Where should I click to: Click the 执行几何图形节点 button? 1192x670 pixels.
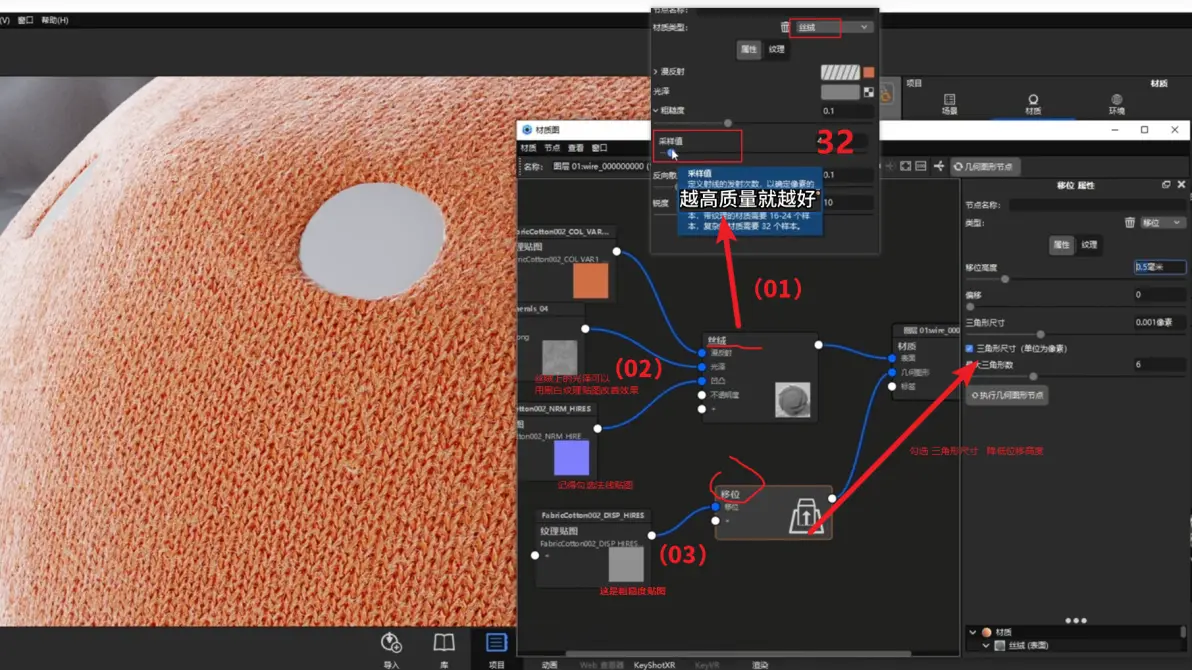[x=1007, y=395]
